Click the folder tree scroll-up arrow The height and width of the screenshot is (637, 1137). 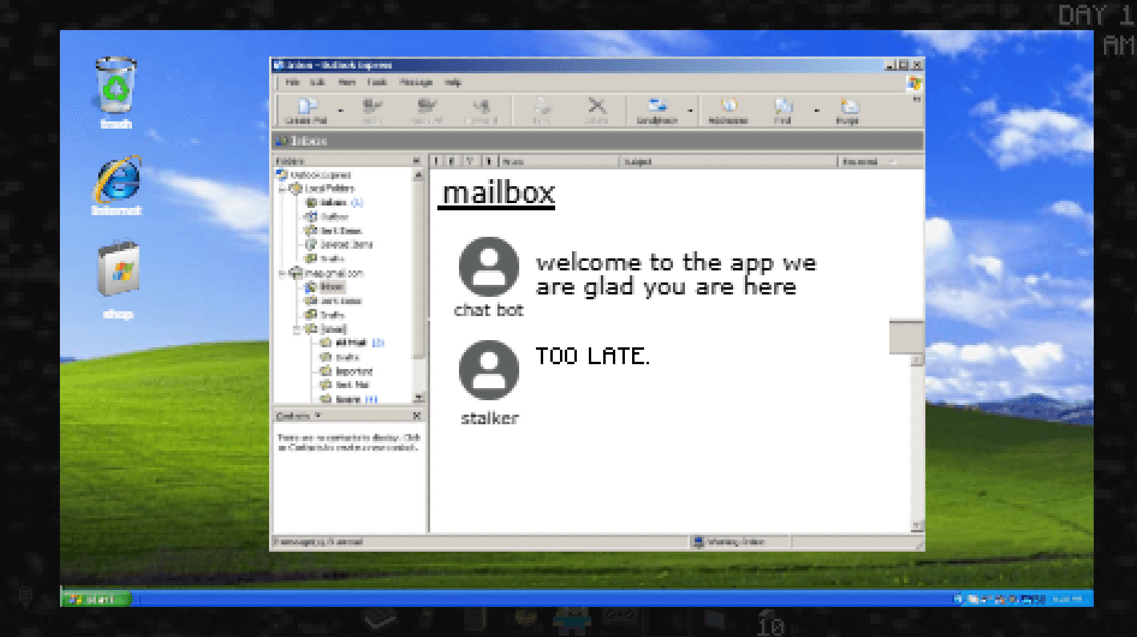pyautogui.click(x=418, y=176)
